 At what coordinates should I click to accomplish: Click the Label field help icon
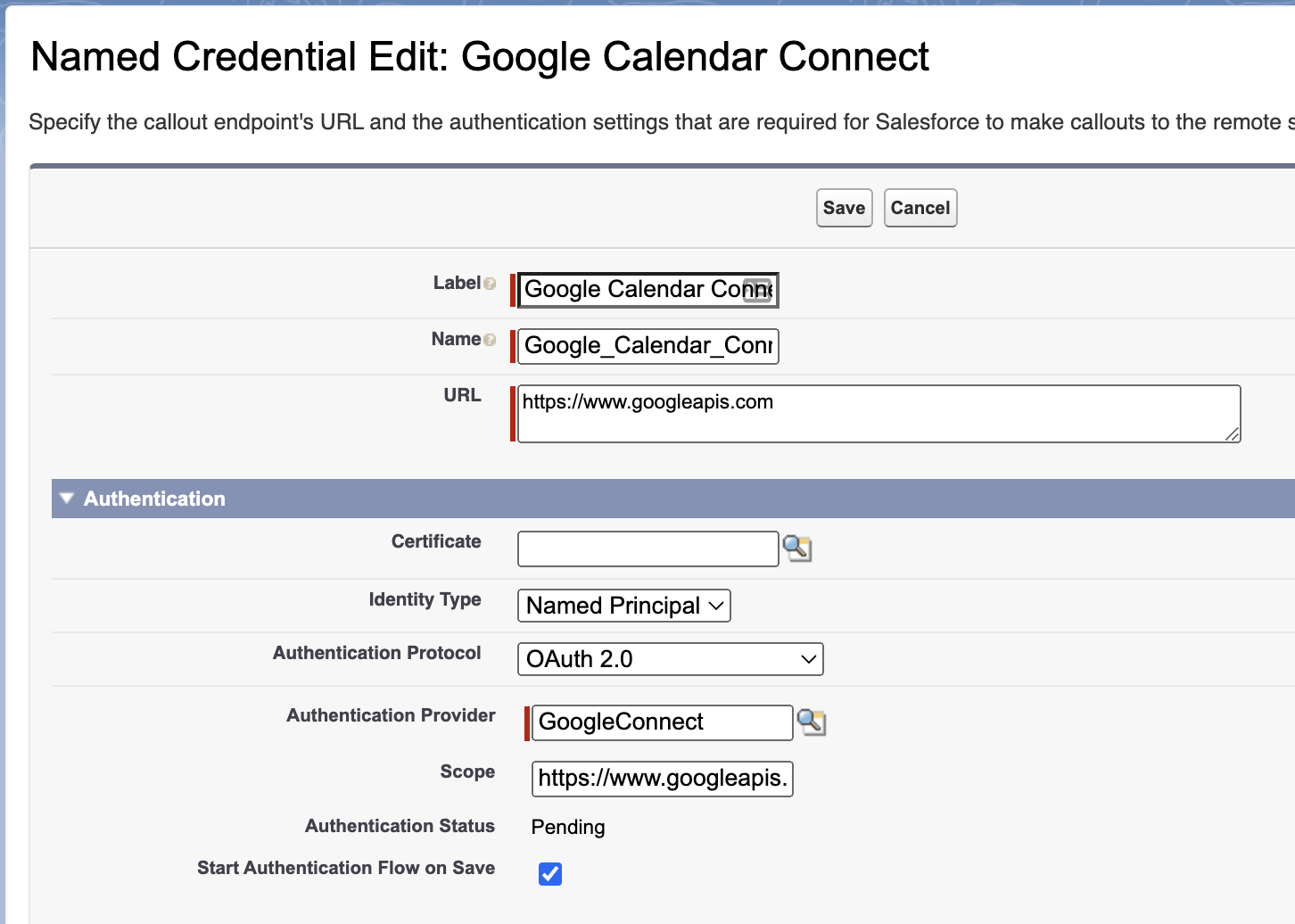click(491, 282)
